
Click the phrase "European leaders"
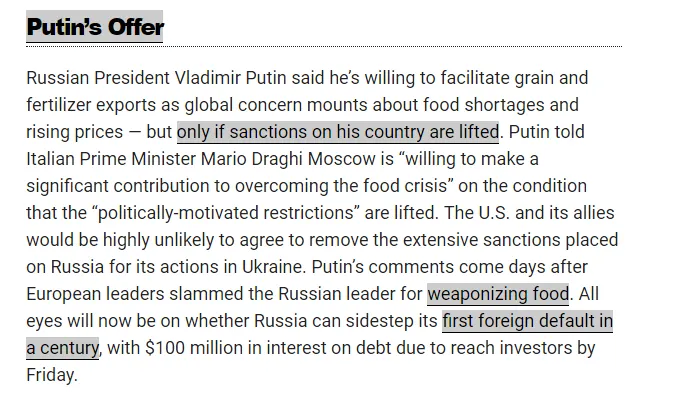tap(89, 294)
